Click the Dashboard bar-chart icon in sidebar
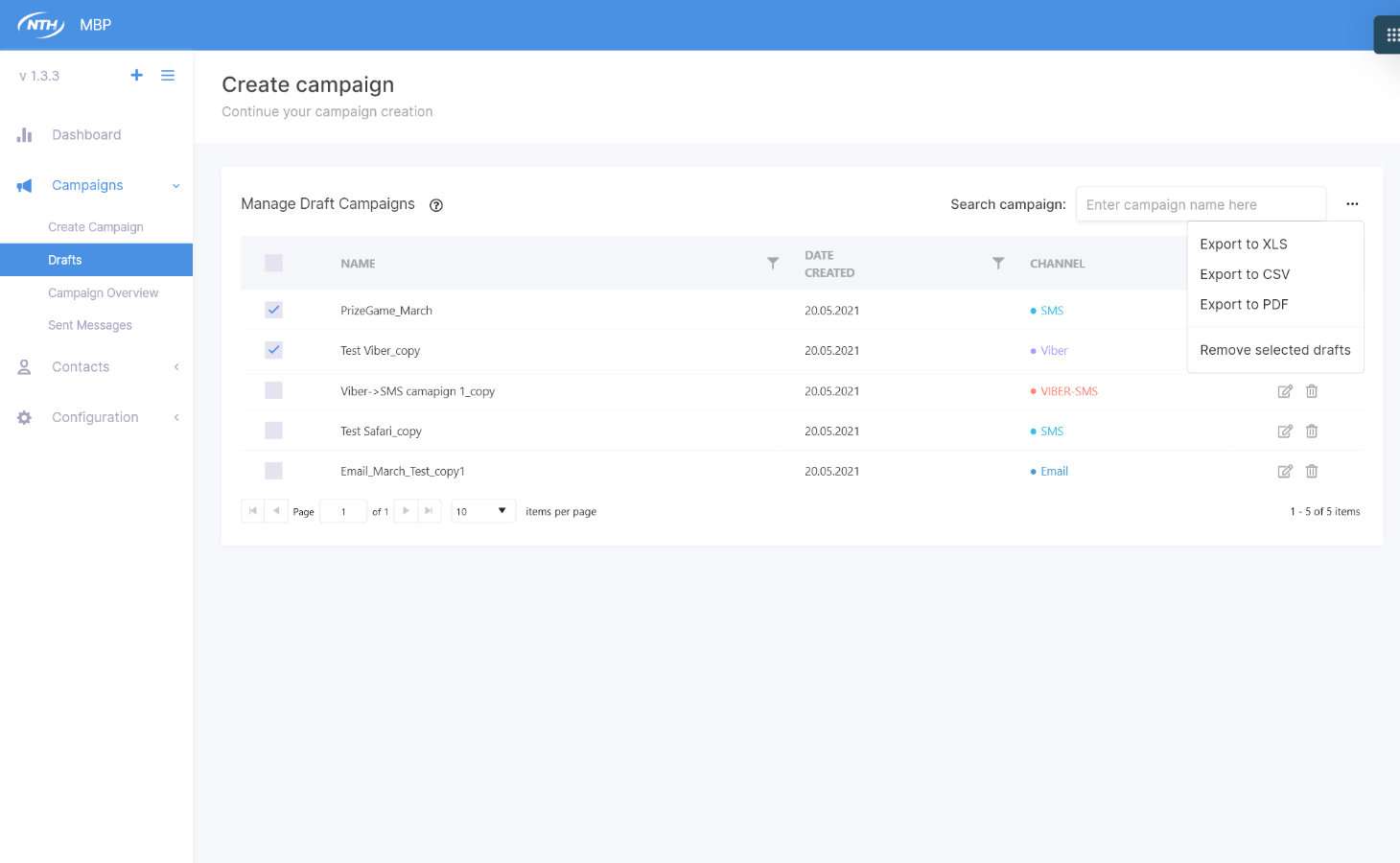 pos(24,134)
